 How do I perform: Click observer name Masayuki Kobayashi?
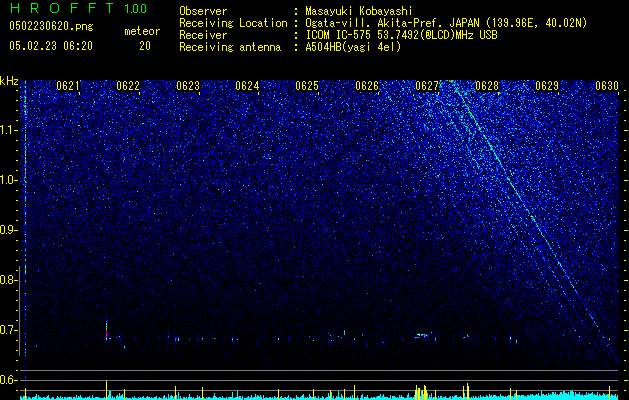coord(359,11)
